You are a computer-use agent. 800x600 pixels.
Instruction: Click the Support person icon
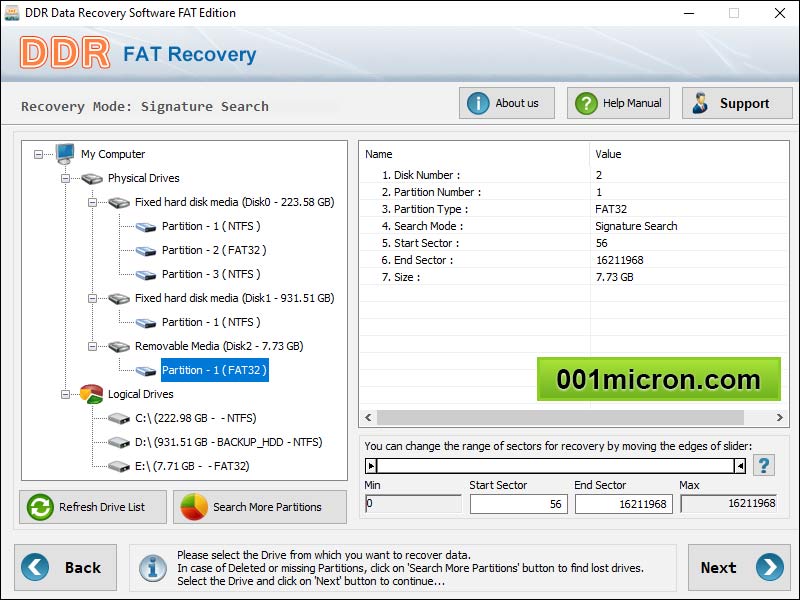pos(702,102)
